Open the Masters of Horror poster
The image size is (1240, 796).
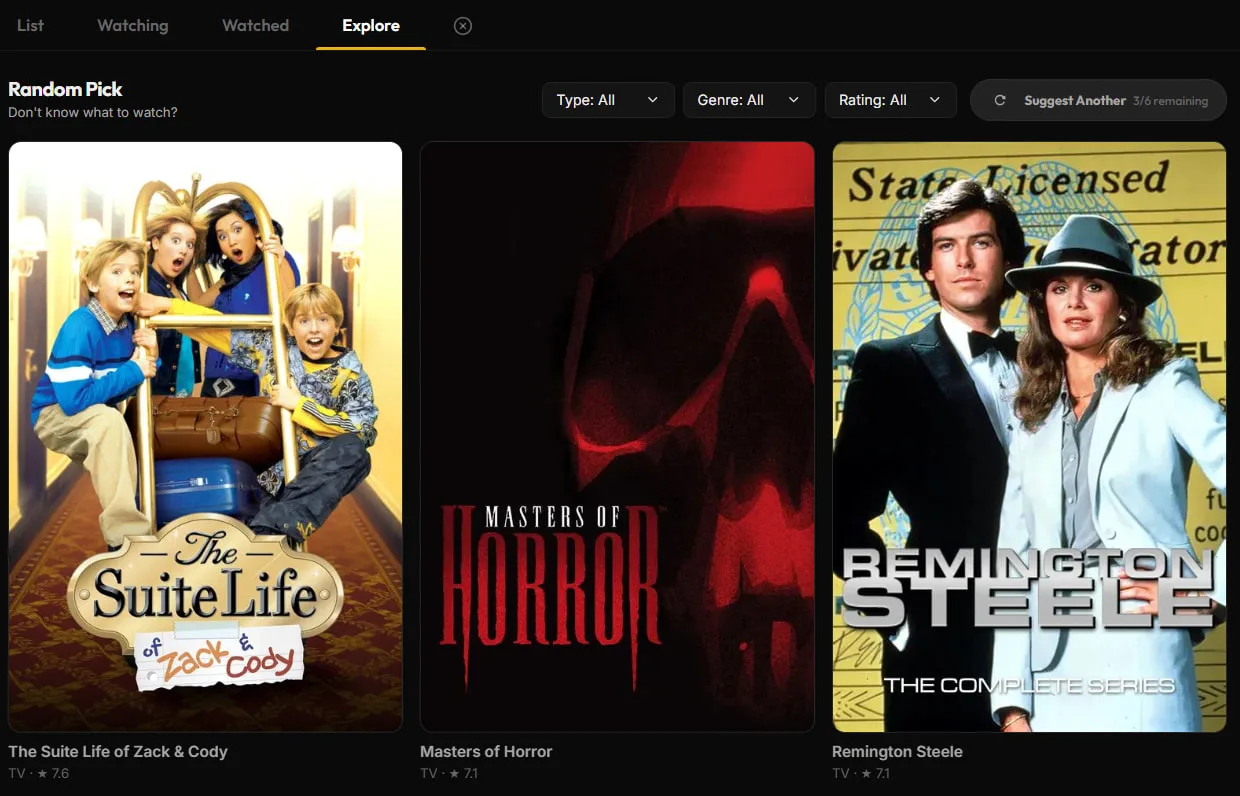click(617, 436)
